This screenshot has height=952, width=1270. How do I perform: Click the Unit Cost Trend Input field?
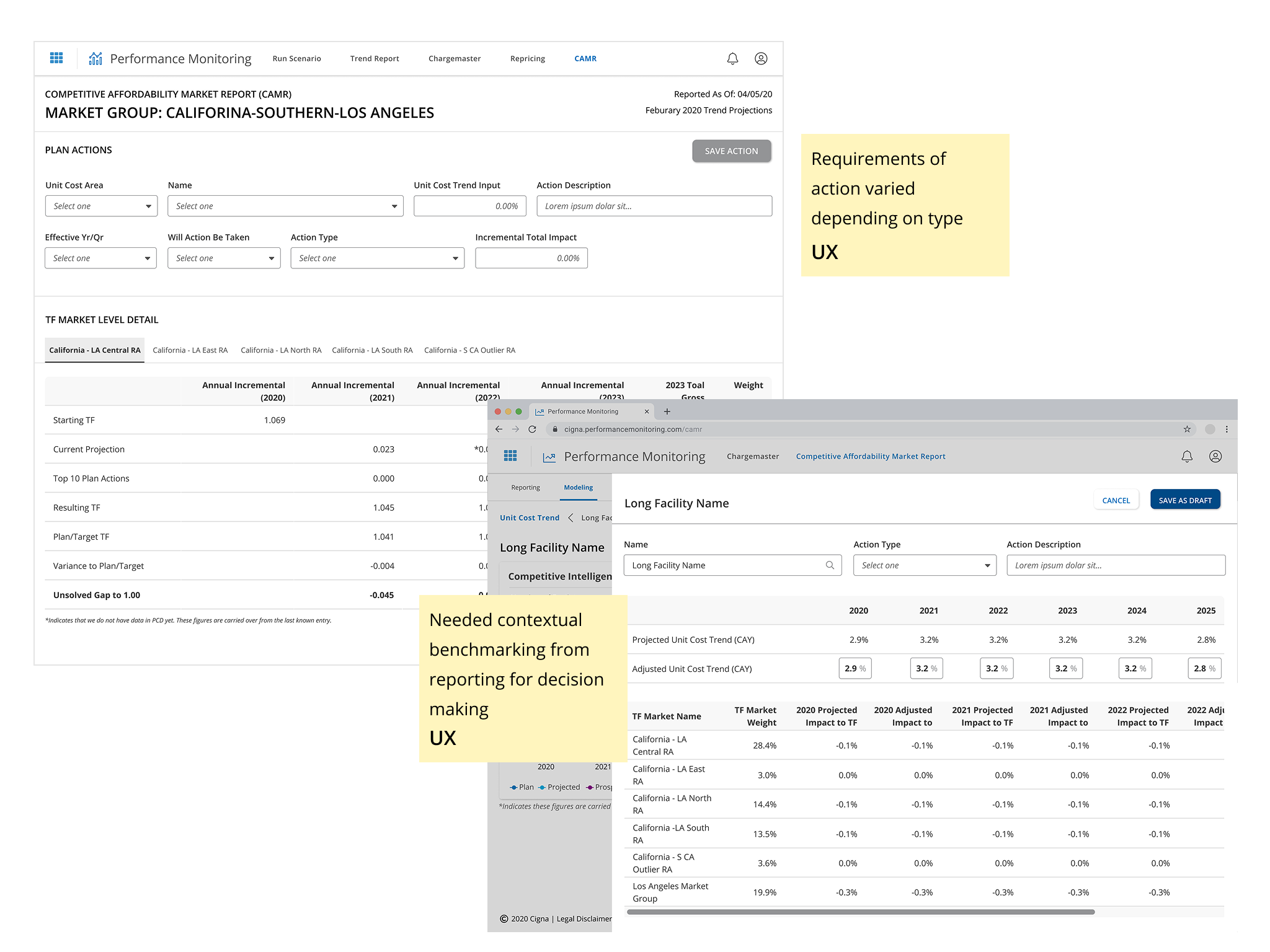tap(470, 206)
